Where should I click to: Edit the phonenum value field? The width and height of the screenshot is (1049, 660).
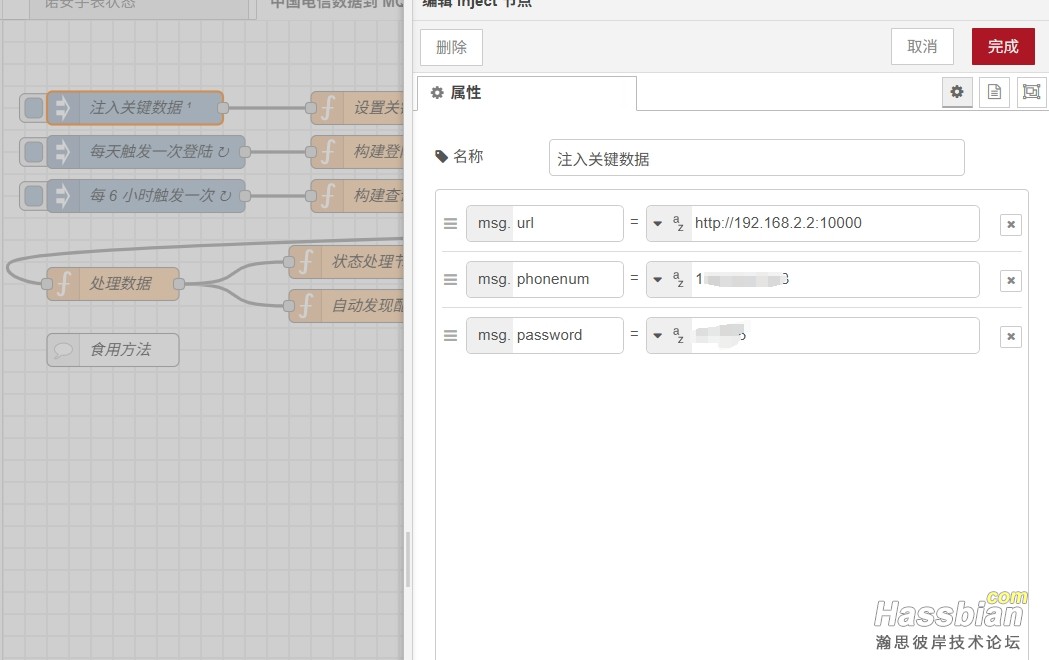pos(835,280)
